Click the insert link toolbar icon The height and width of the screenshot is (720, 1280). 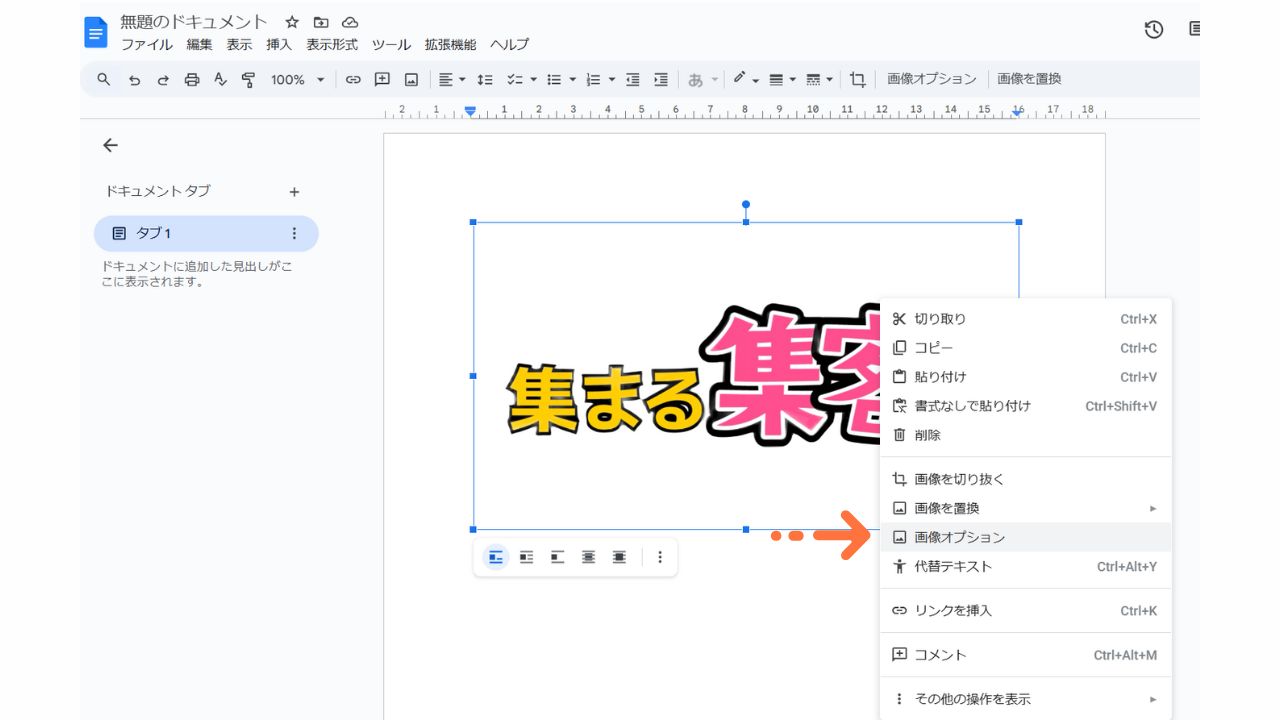353,80
